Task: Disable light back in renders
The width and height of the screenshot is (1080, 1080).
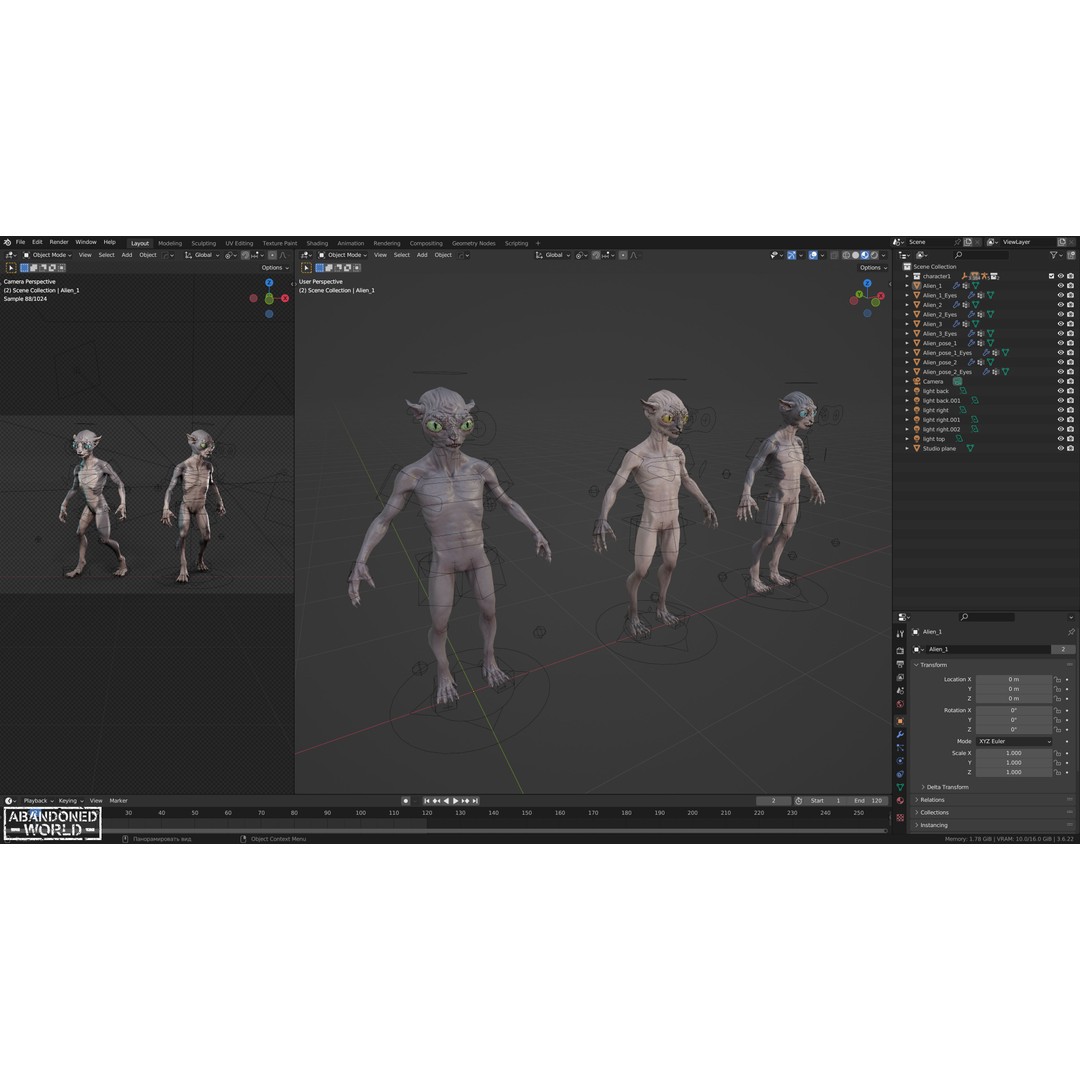Action: (1070, 391)
